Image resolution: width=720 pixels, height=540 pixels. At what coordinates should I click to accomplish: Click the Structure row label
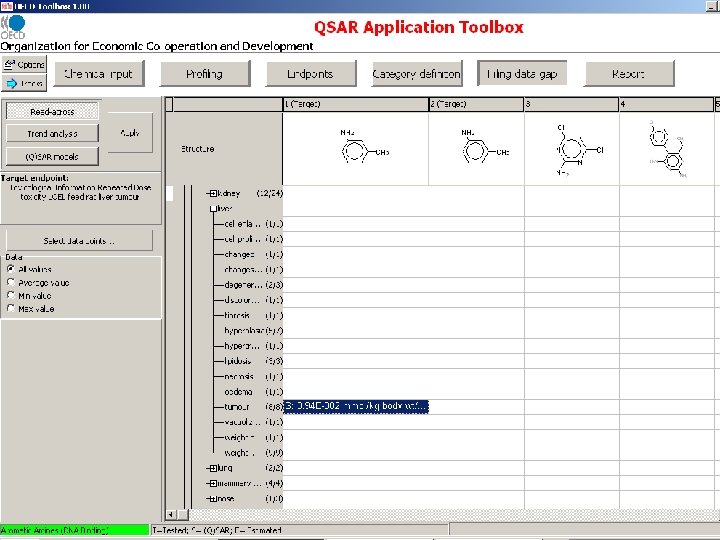(197, 149)
